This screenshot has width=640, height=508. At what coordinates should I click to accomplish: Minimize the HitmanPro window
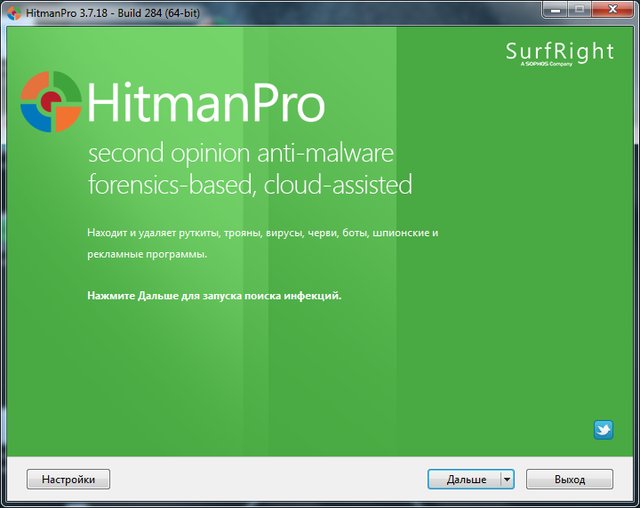(556, 9)
